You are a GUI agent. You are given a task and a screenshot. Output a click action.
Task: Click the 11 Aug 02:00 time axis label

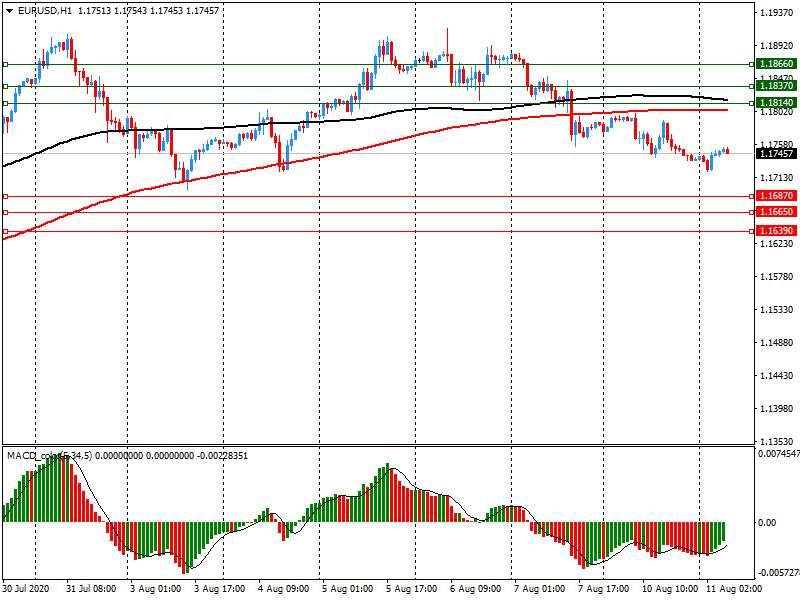tap(734, 589)
